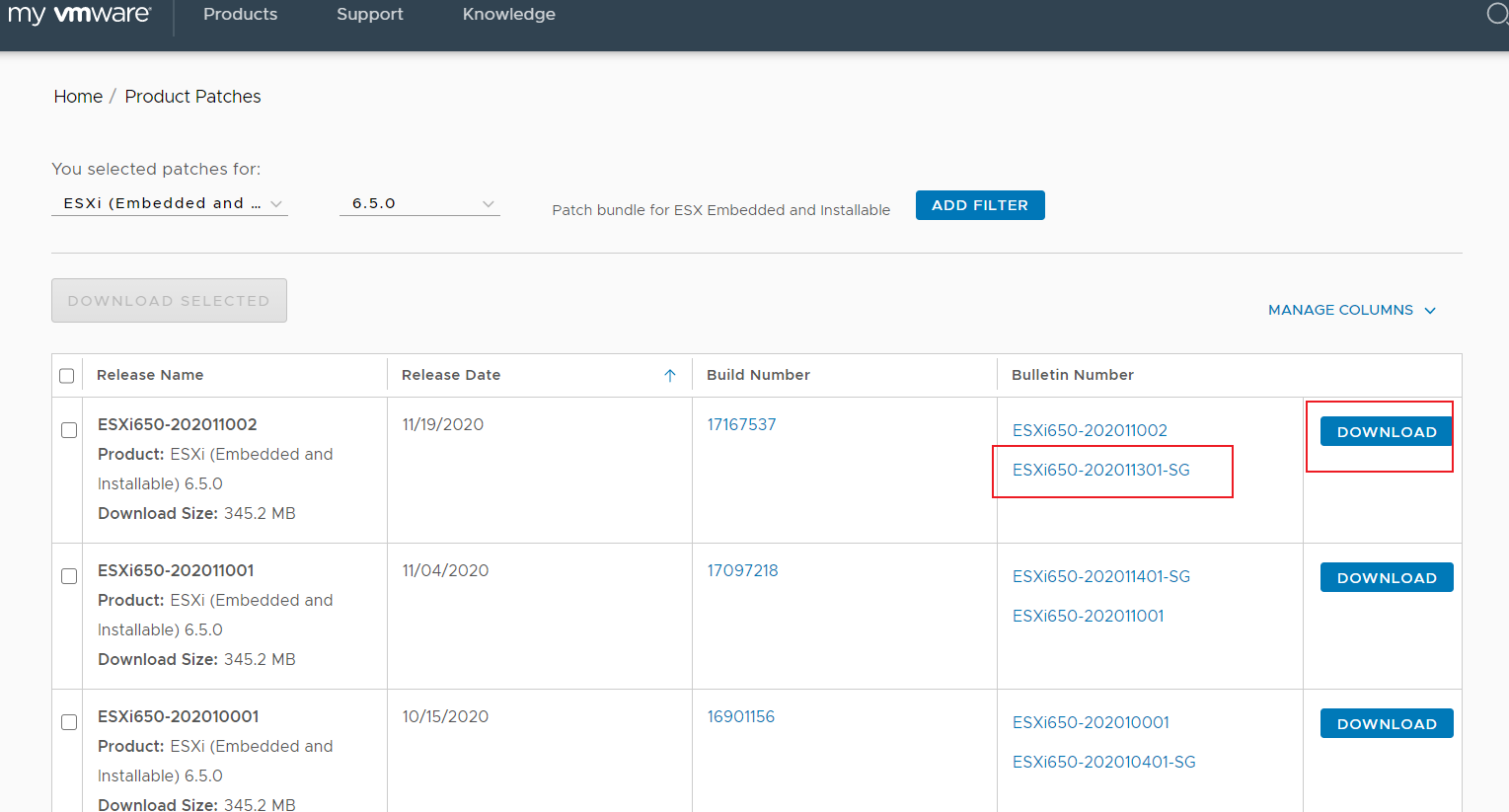This screenshot has height=812, width=1509.
Task: Click the Release Name column header
Action: pos(150,375)
